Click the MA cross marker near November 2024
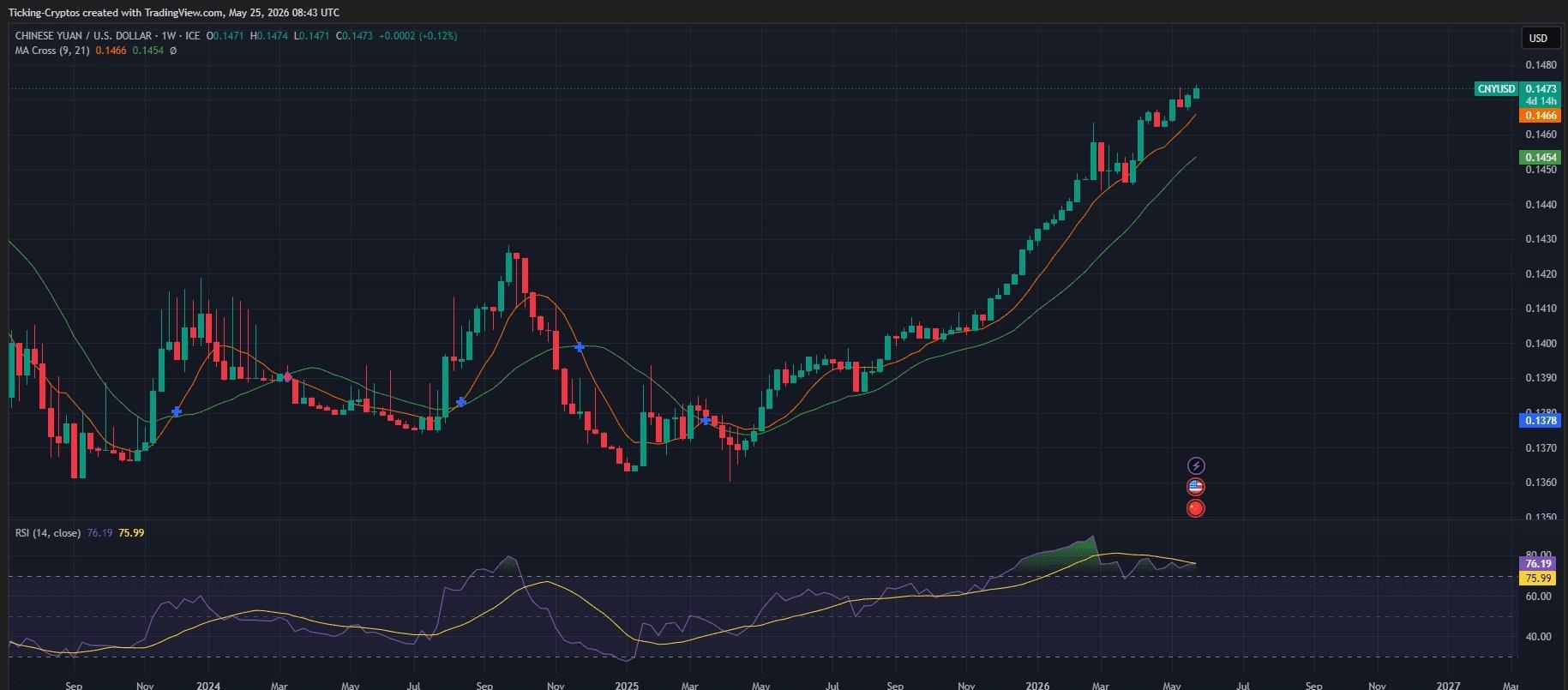 coord(580,347)
